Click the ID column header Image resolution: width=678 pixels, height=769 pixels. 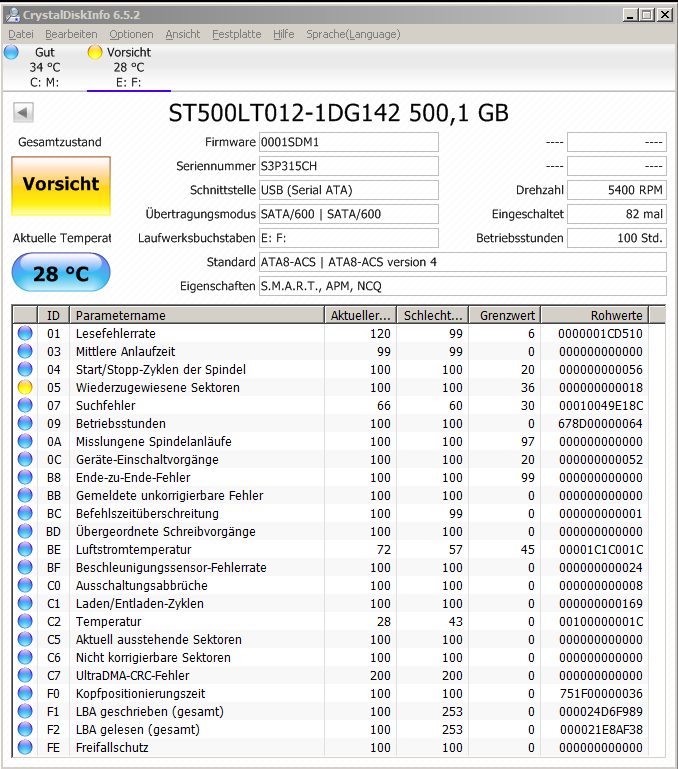(x=53, y=315)
